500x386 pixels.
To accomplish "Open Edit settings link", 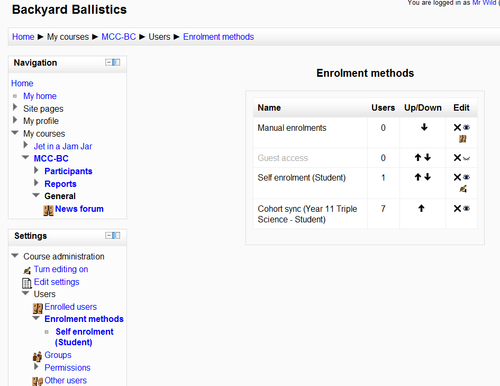I will click(x=57, y=282).
